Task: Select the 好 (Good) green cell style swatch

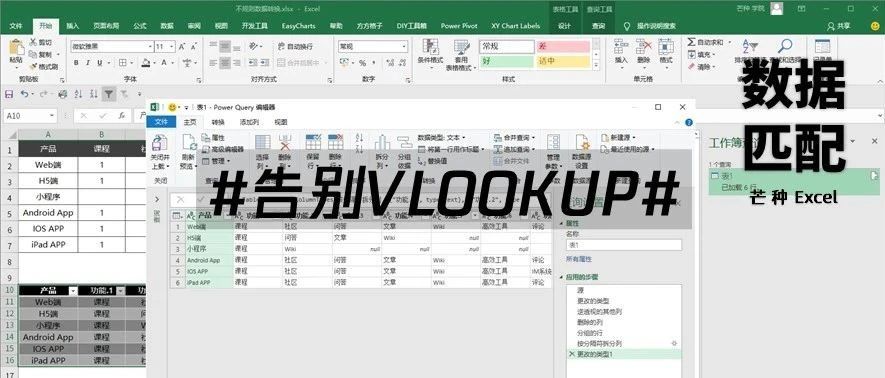Action: pyautogui.click(x=507, y=61)
